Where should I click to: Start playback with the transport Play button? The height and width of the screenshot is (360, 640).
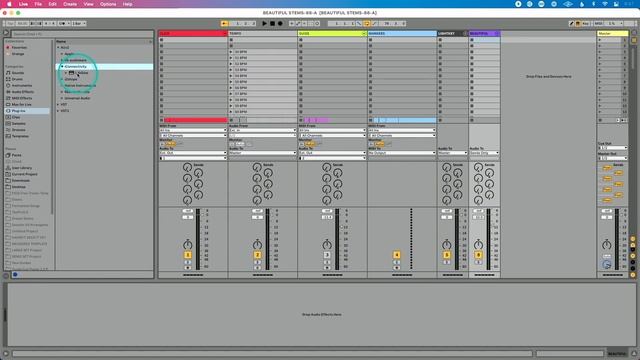[x=264, y=24]
